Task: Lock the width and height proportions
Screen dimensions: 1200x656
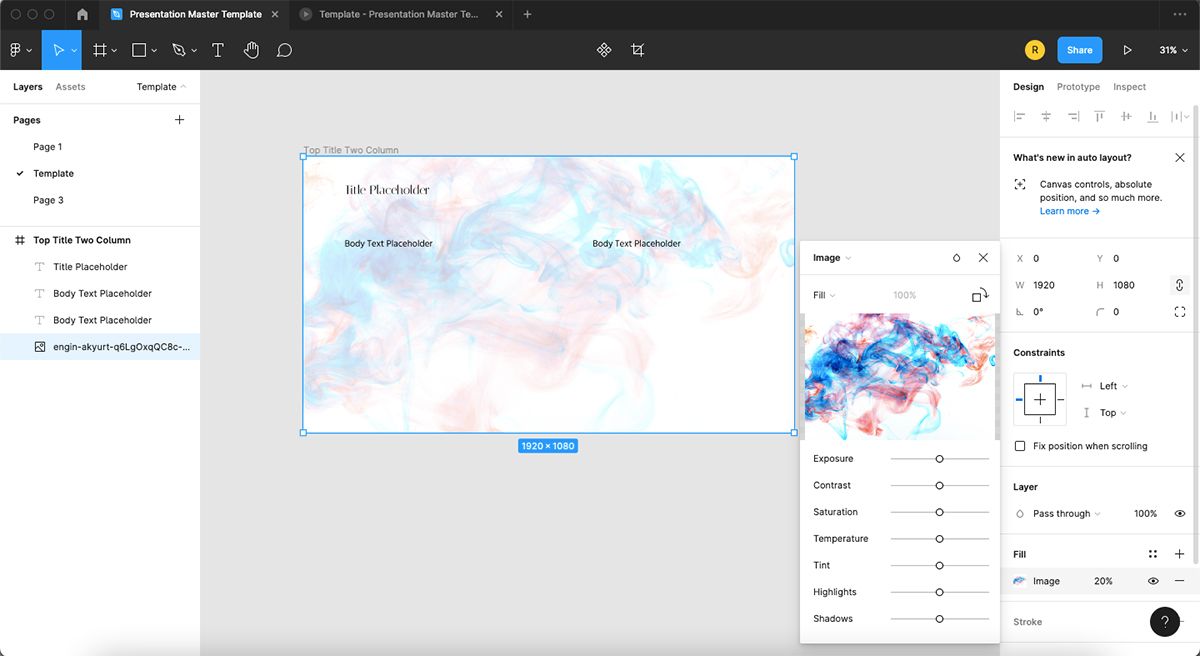Action: (x=1178, y=285)
